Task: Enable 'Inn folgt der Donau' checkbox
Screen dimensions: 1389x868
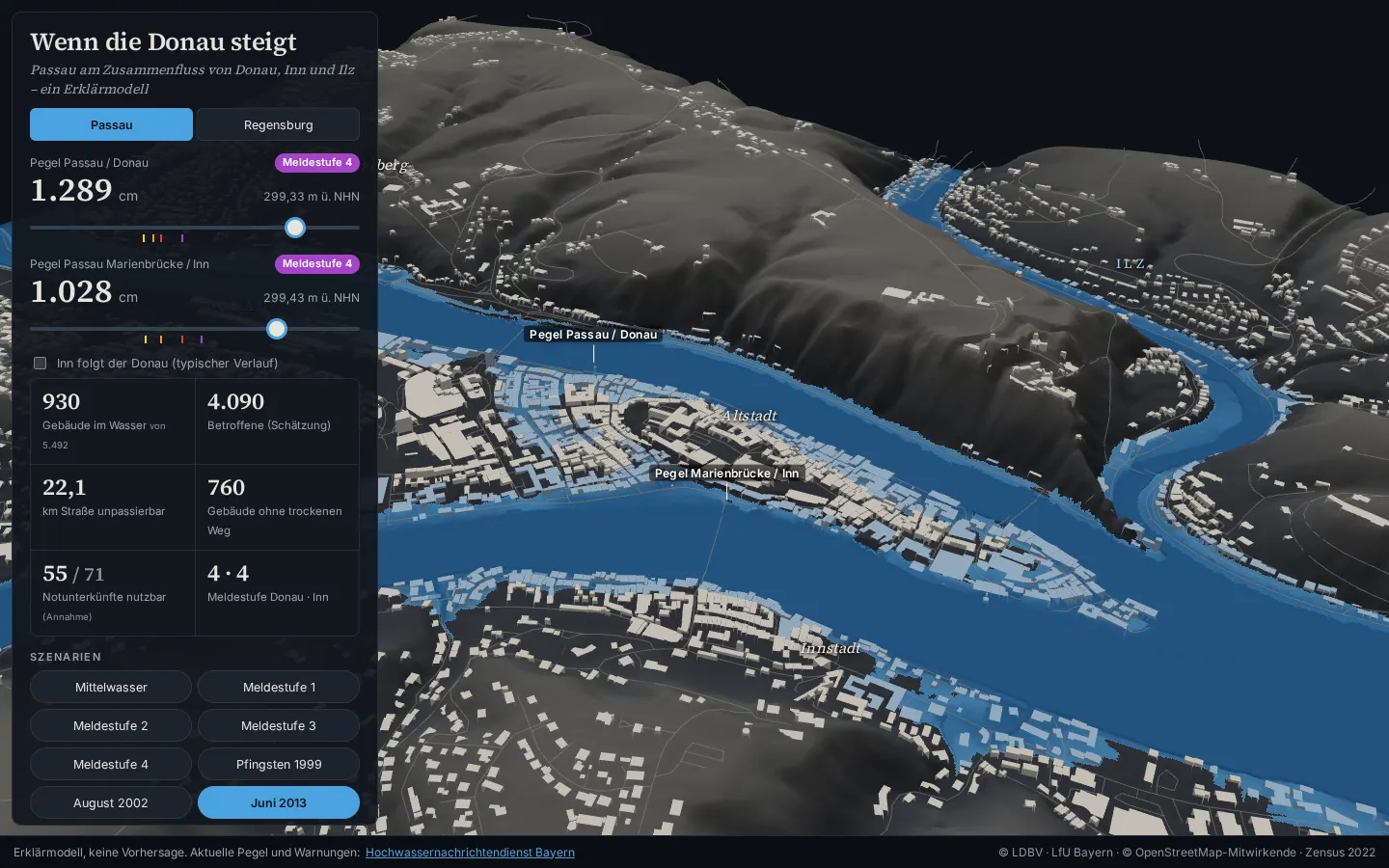Action: 40,364
